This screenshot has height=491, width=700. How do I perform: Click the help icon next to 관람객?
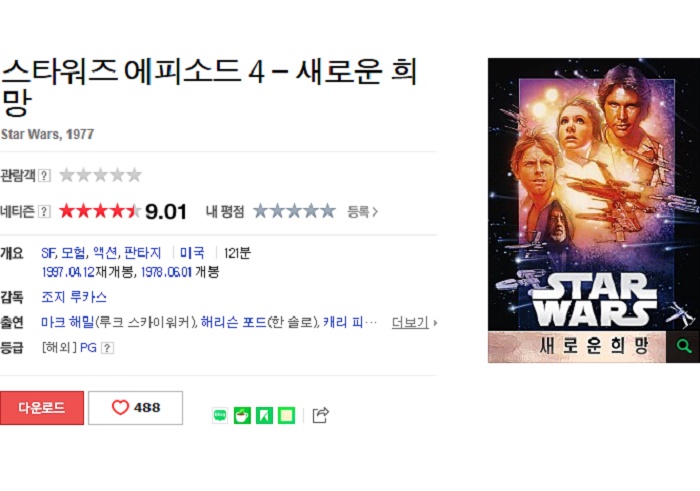(x=44, y=175)
